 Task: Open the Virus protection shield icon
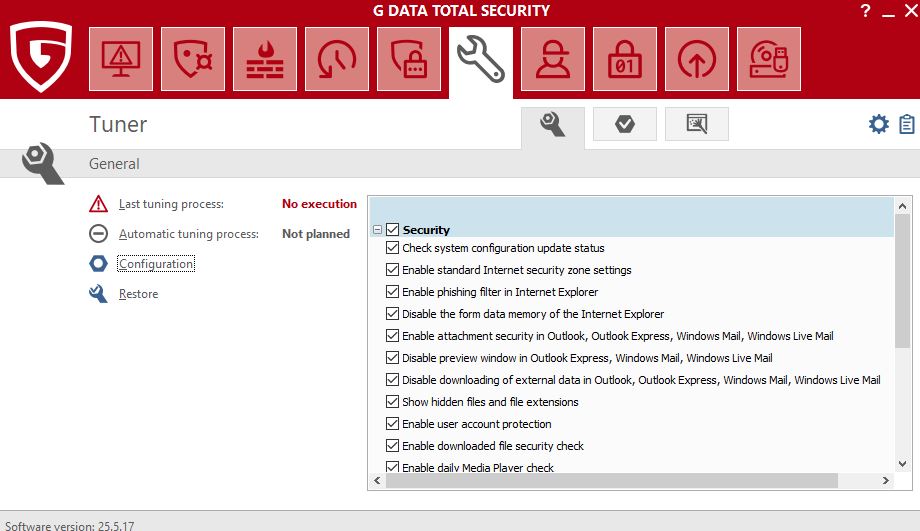[193, 59]
